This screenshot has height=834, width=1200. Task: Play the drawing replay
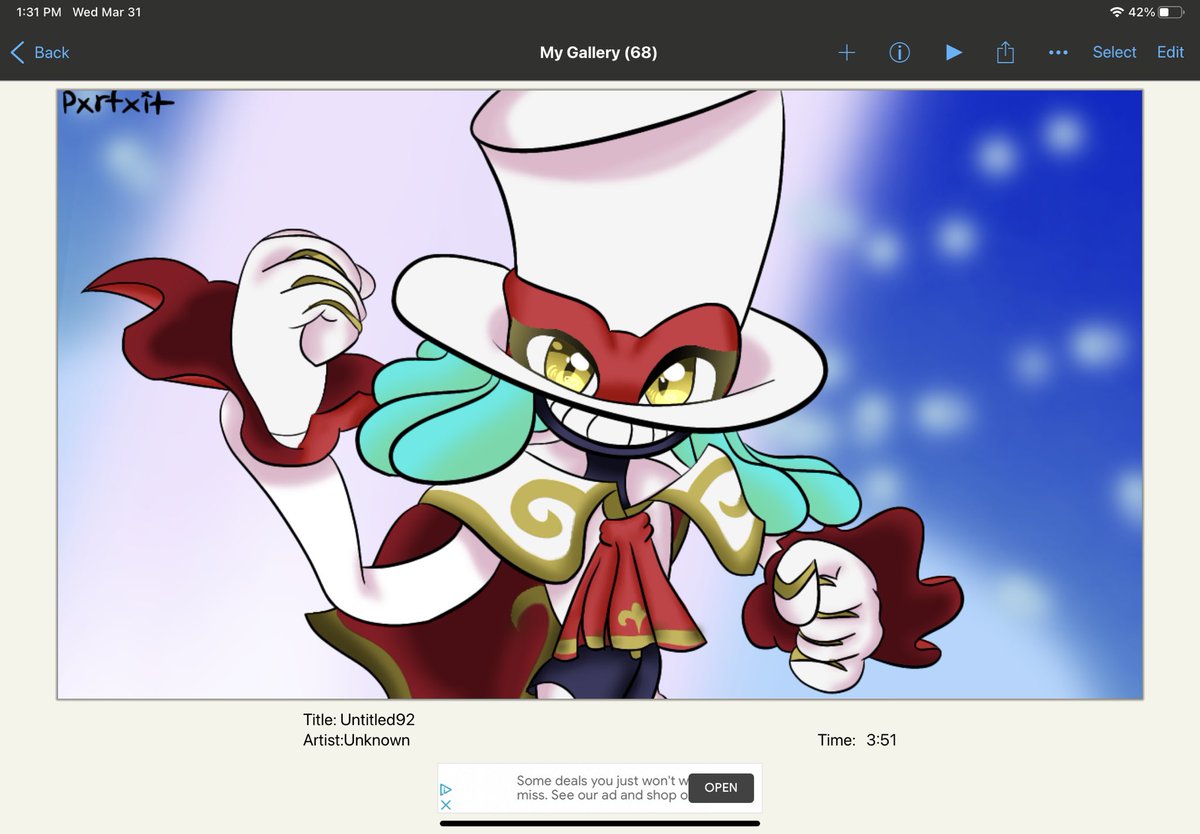tap(954, 52)
